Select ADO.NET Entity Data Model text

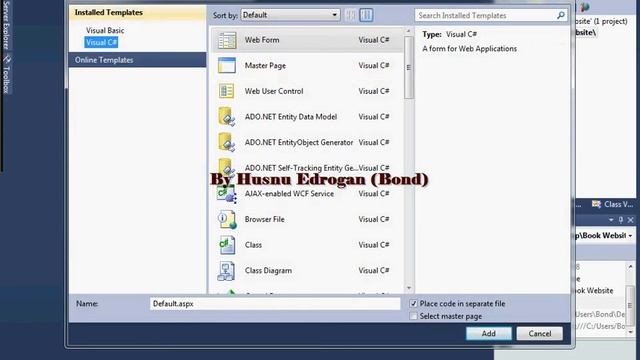(291, 117)
